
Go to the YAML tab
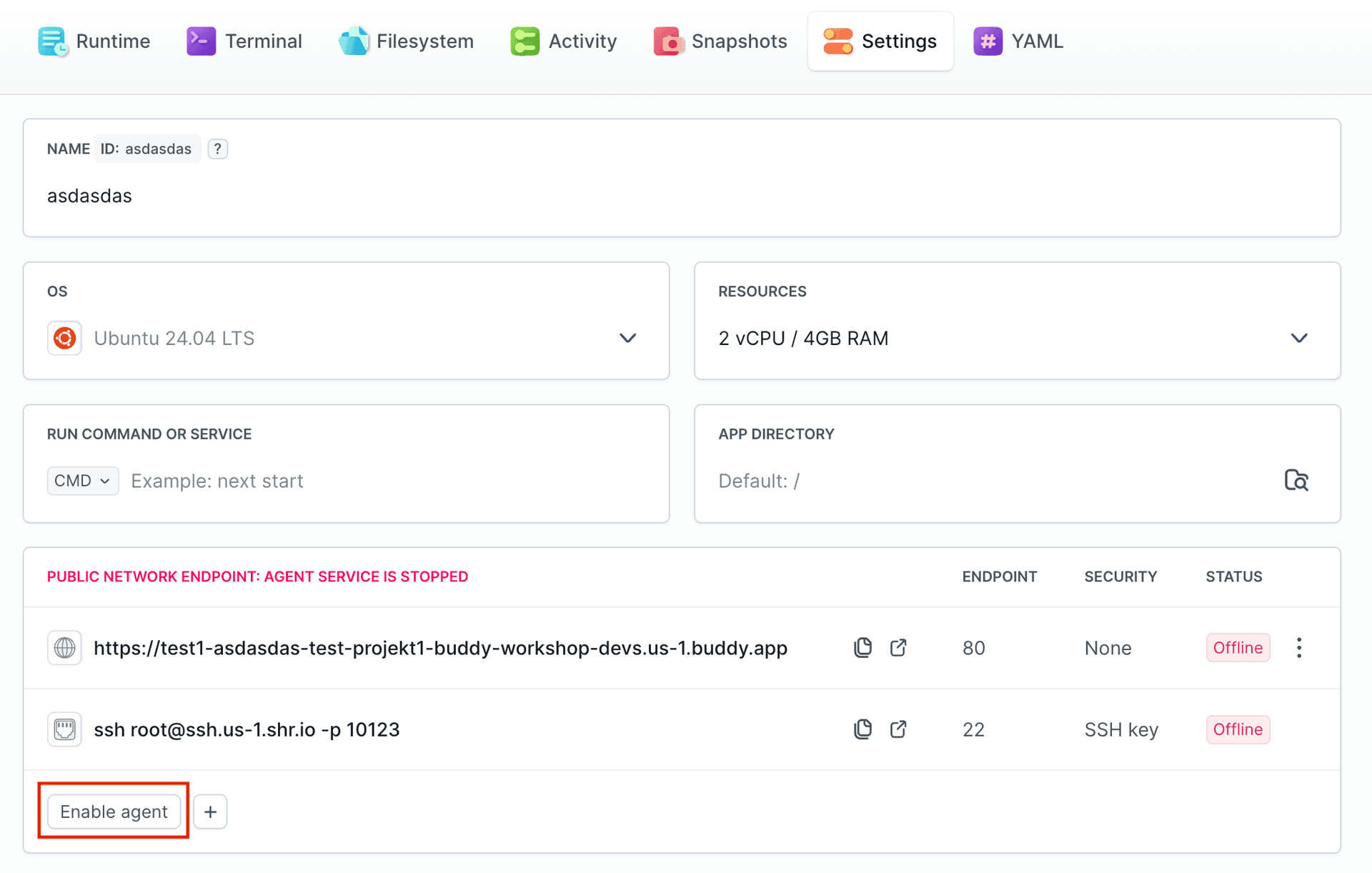1018,41
